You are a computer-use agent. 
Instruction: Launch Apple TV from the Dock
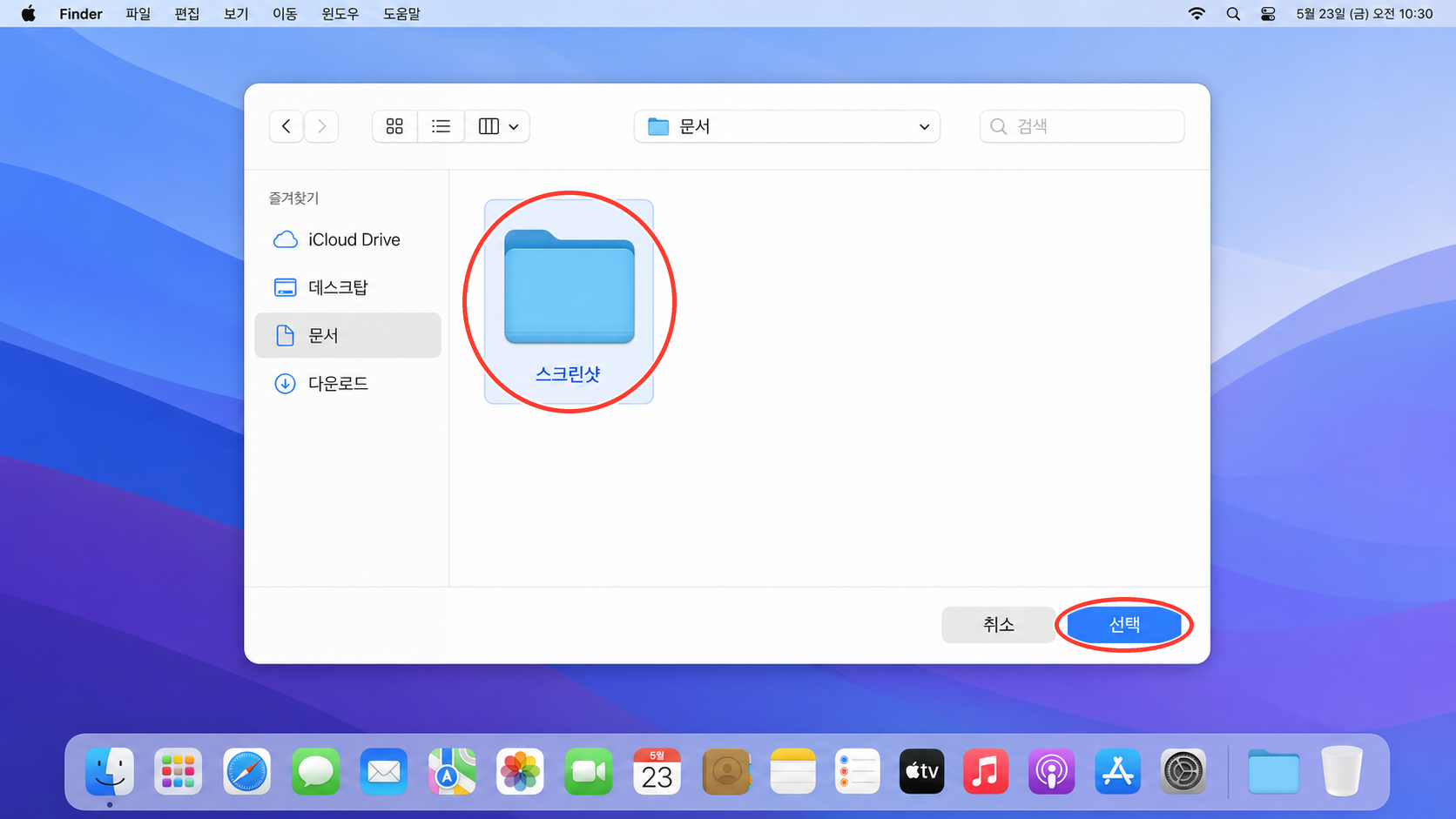921,771
